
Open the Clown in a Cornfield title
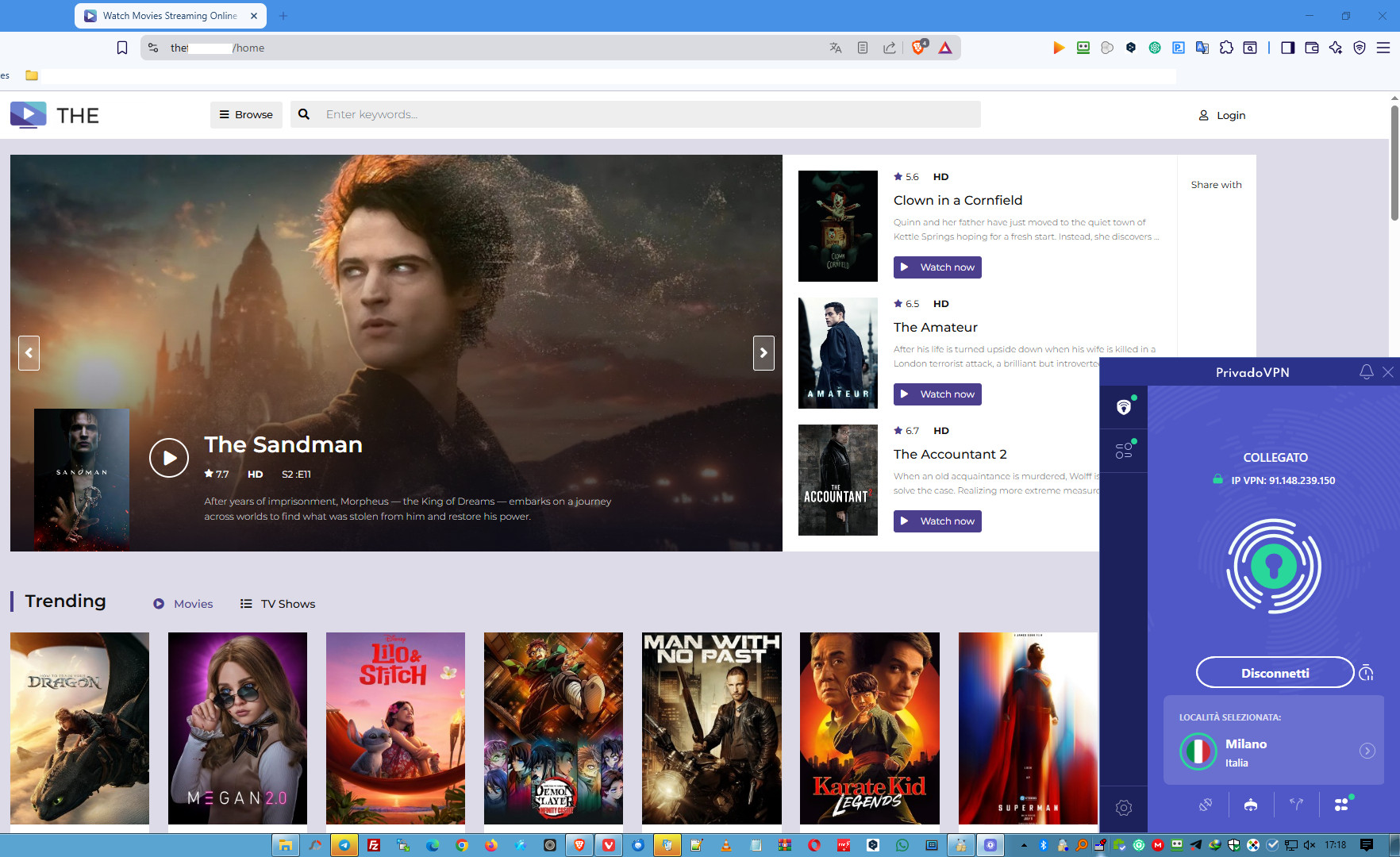[x=958, y=200]
